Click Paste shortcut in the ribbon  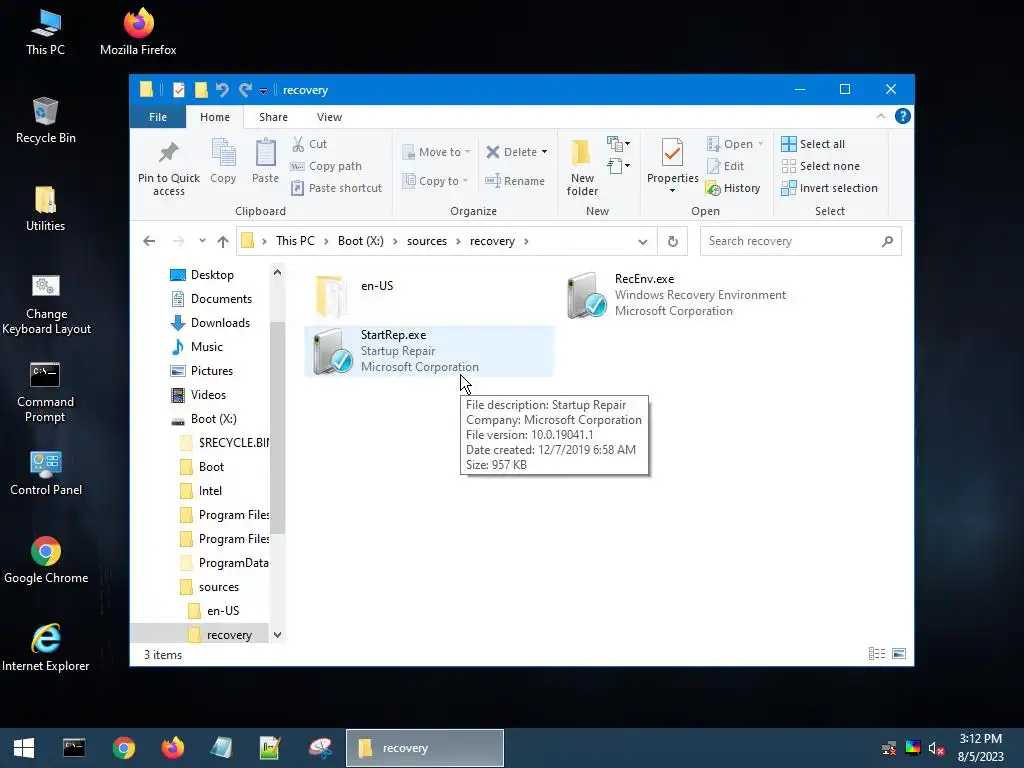336,188
